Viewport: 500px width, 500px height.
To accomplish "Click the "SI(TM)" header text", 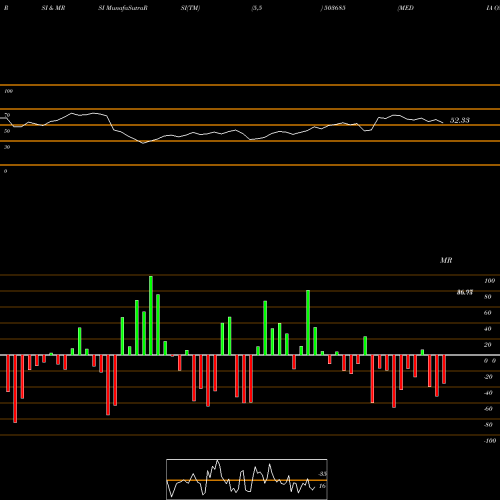I will click(x=190, y=8).
